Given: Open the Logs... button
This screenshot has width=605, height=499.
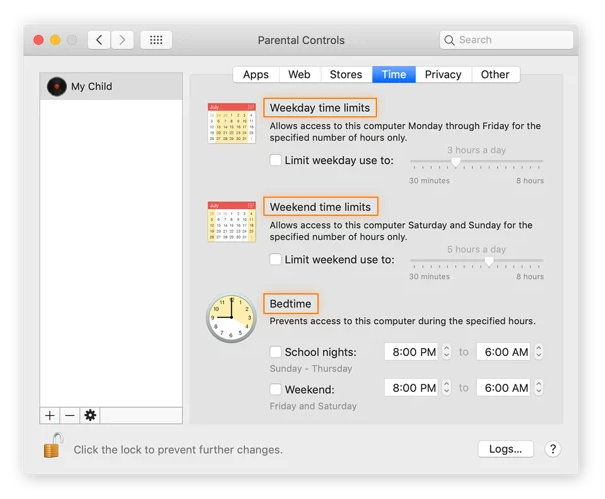Looking at the screenshot, I should (x=505, y=450).
